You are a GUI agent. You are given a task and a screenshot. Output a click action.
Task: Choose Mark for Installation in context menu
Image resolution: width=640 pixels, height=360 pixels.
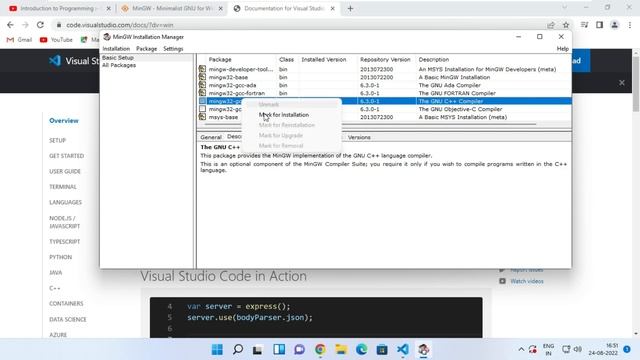284,115
